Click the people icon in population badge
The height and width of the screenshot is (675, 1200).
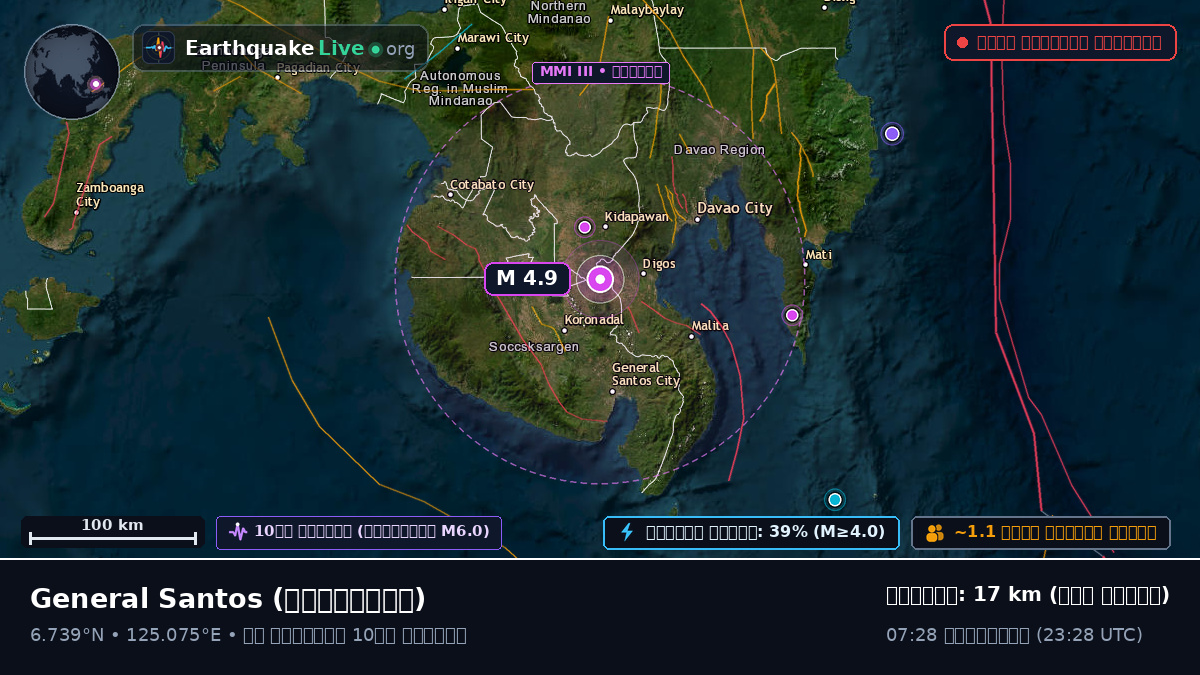click(935, 533)
